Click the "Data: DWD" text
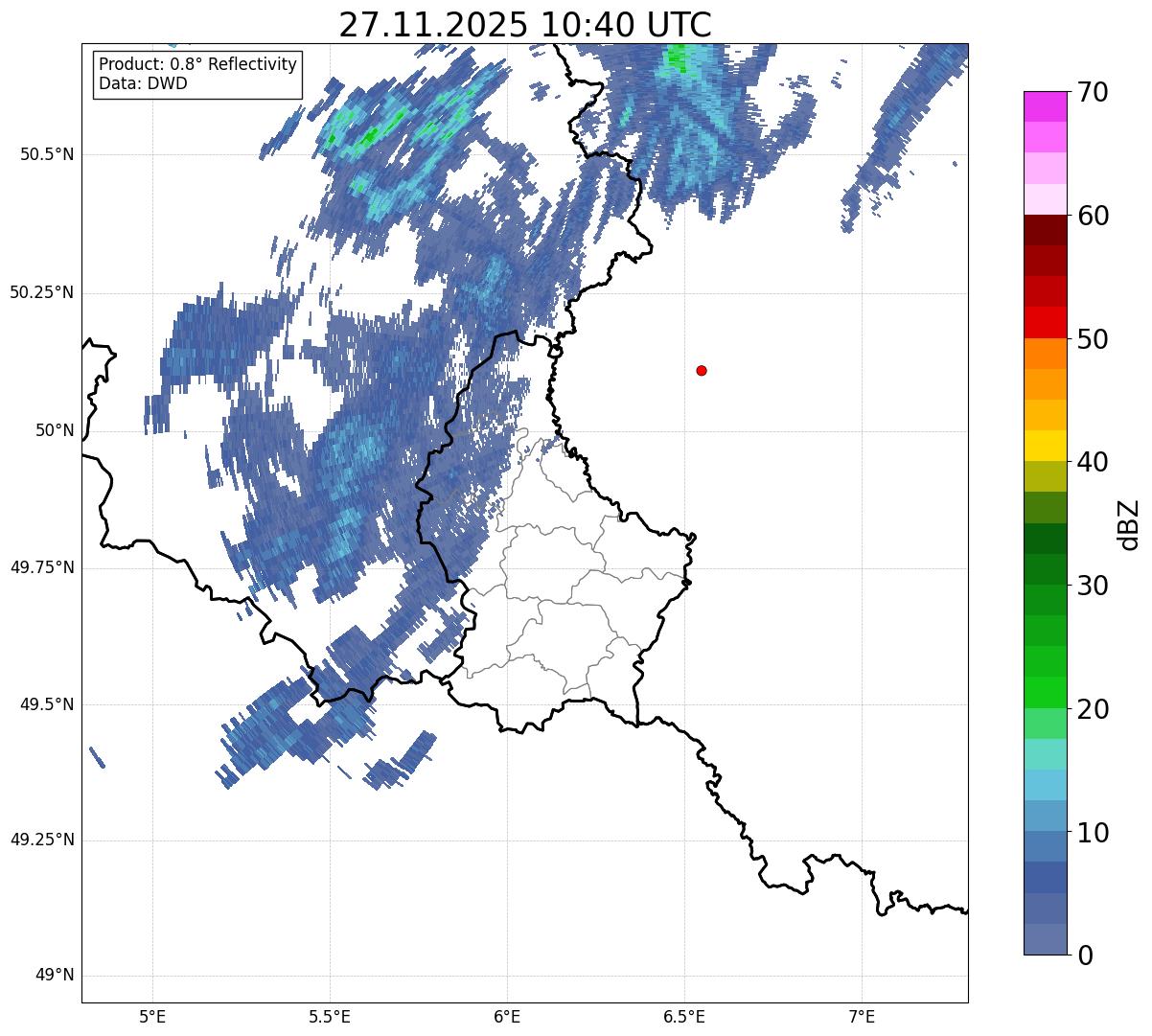This screenshot has width=1152, height=1036. tap(143, 83)
